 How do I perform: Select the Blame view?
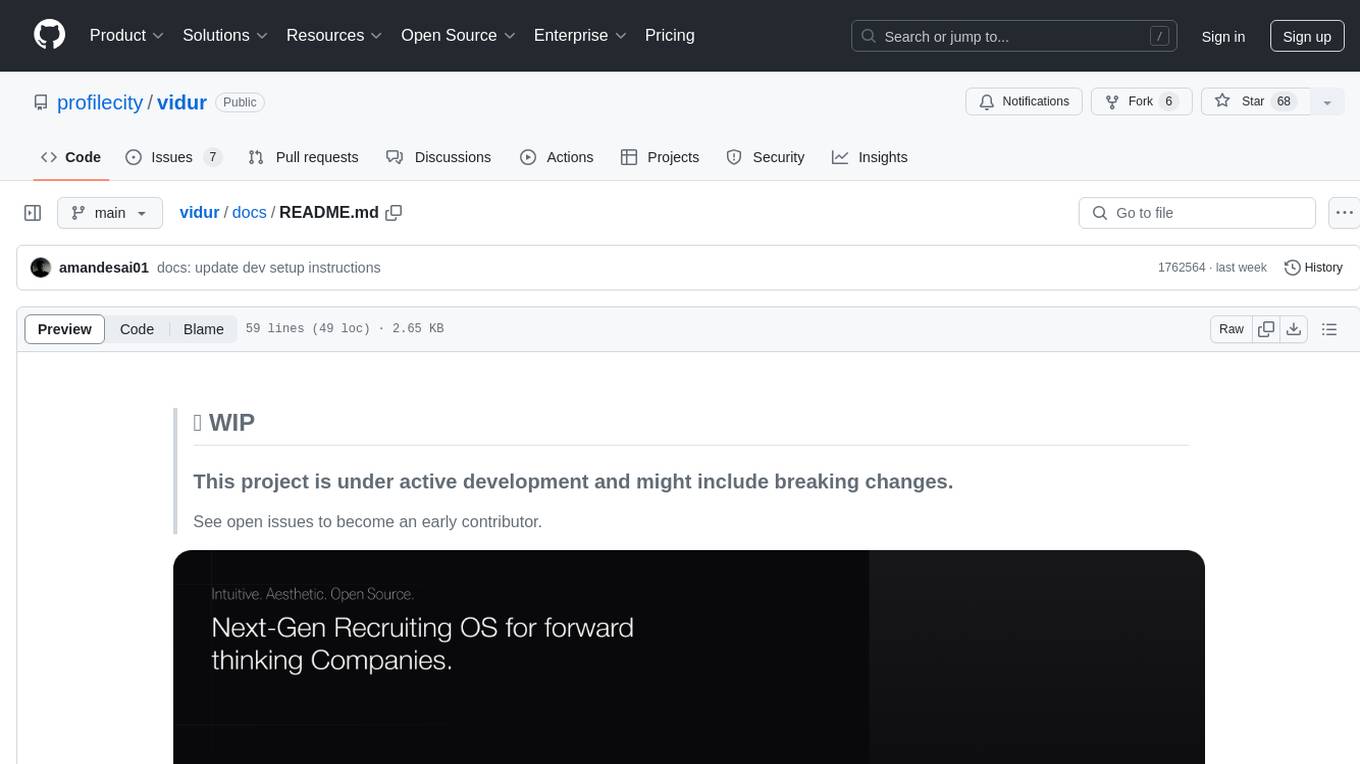coord(203,329)
